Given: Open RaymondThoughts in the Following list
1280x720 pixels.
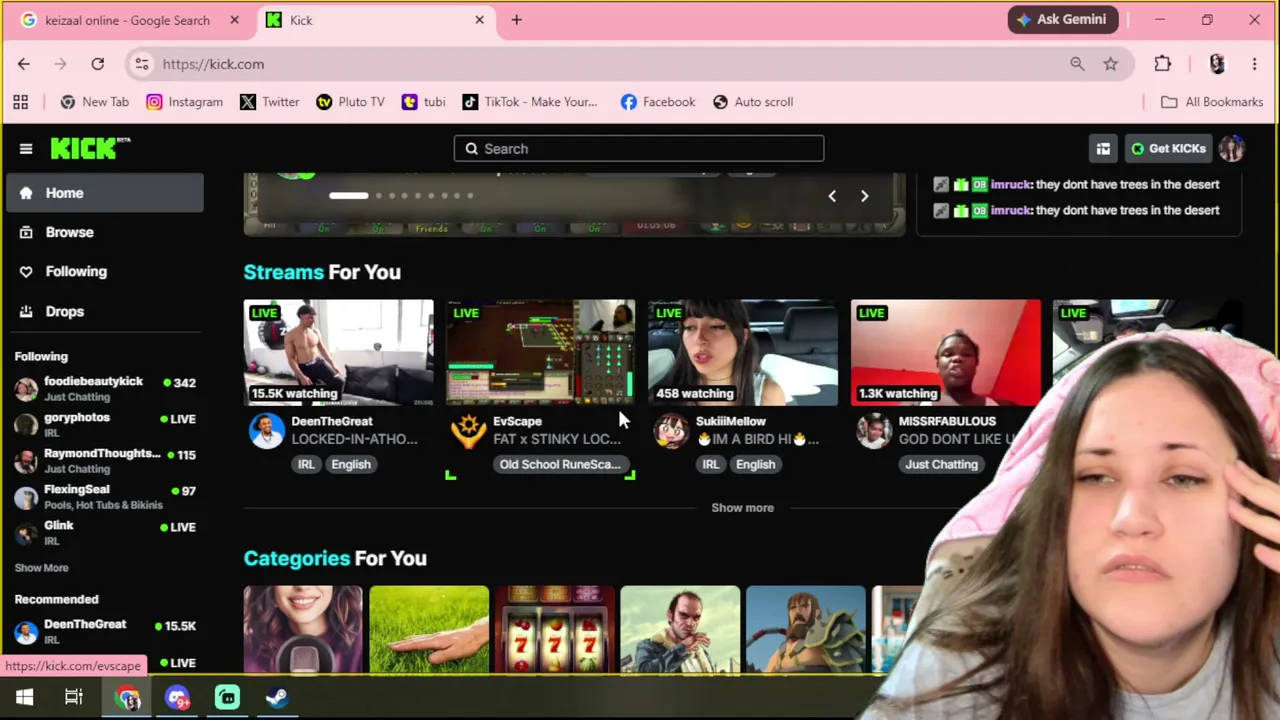Looking at the screenshot, I should pos(105,460).
